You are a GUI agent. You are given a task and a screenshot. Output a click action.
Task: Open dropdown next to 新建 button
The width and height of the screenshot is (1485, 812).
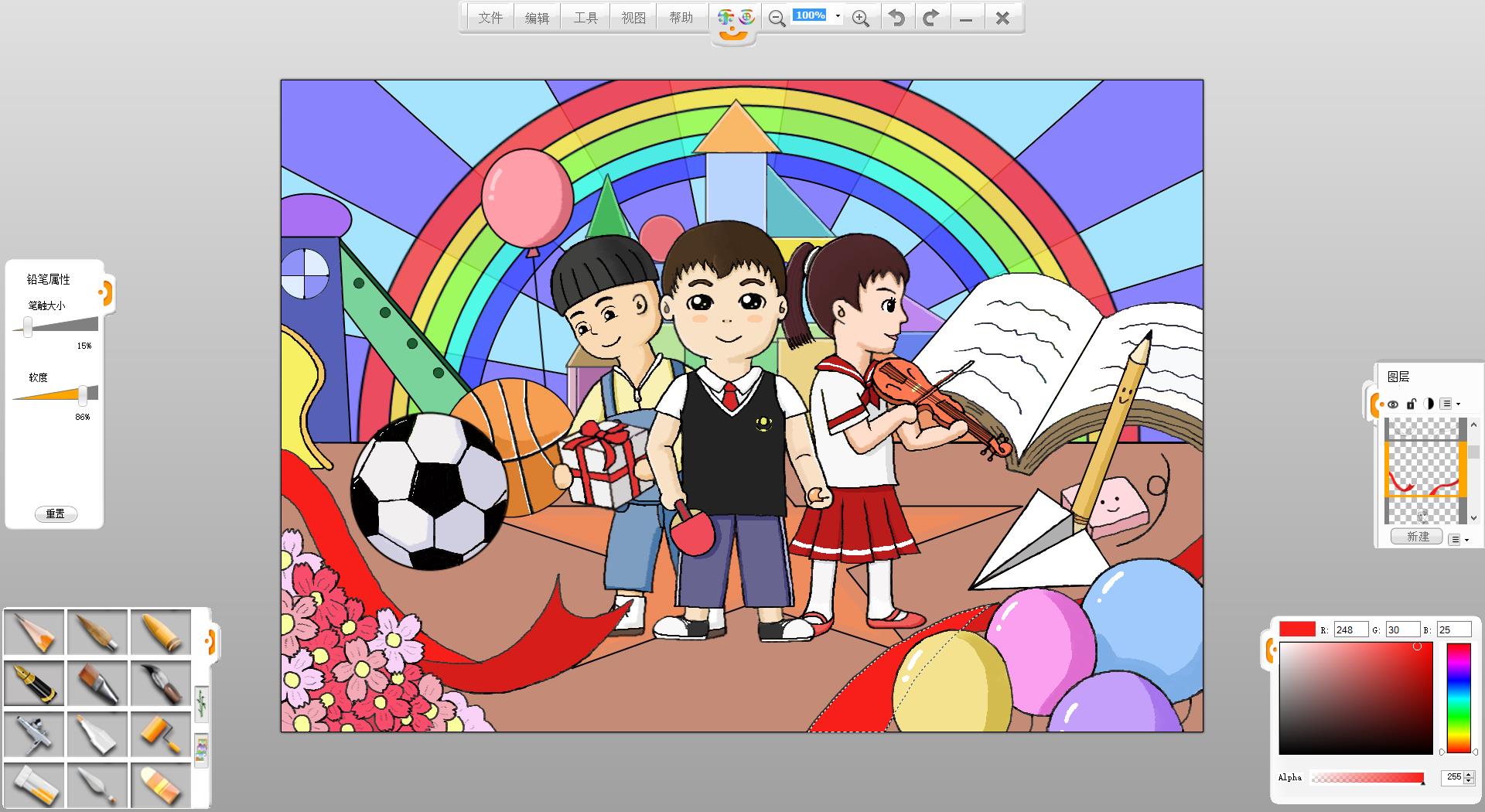(1458, 539)
